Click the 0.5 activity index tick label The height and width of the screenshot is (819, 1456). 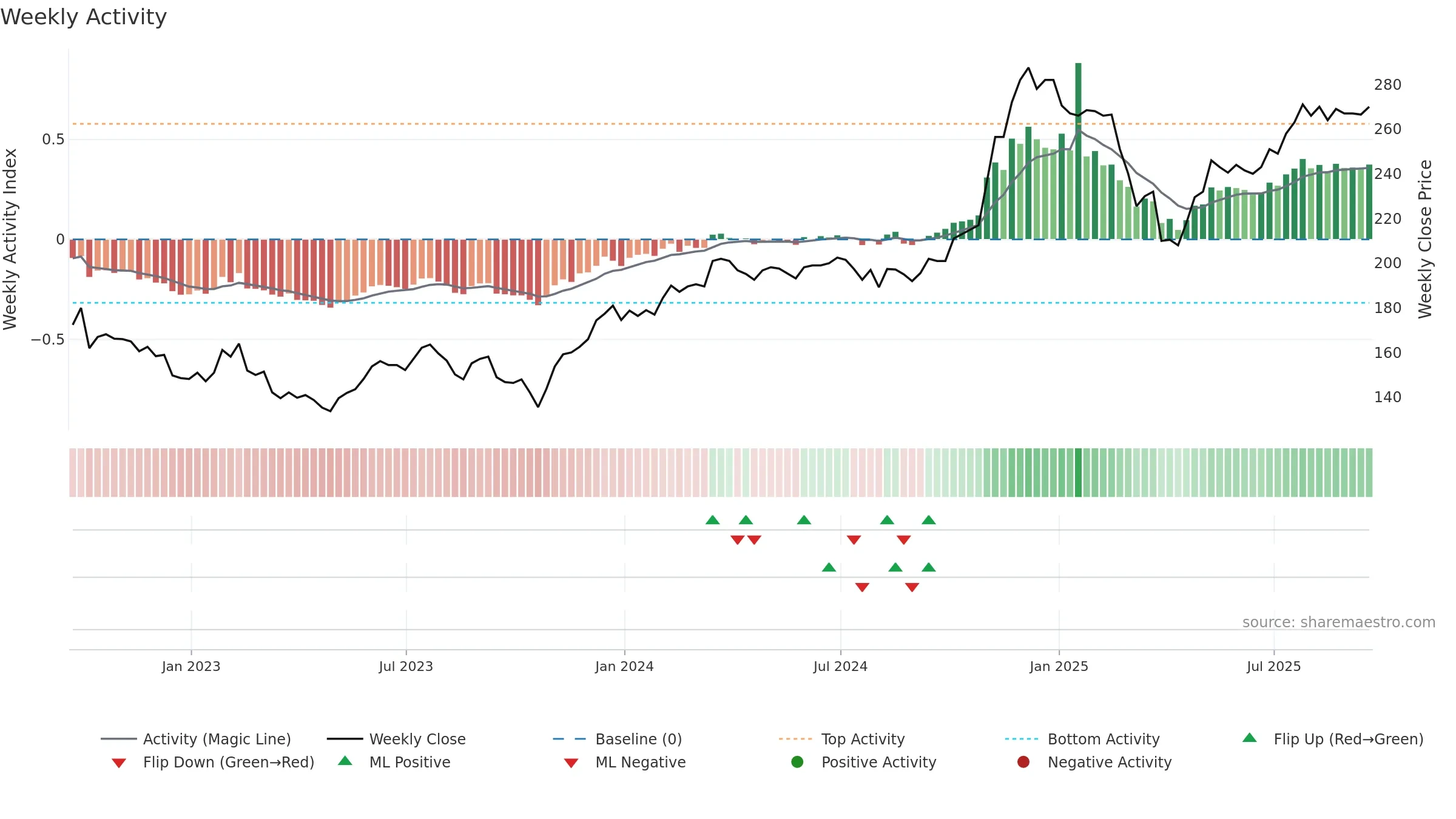pyautogui.click(x=53, y=139)
